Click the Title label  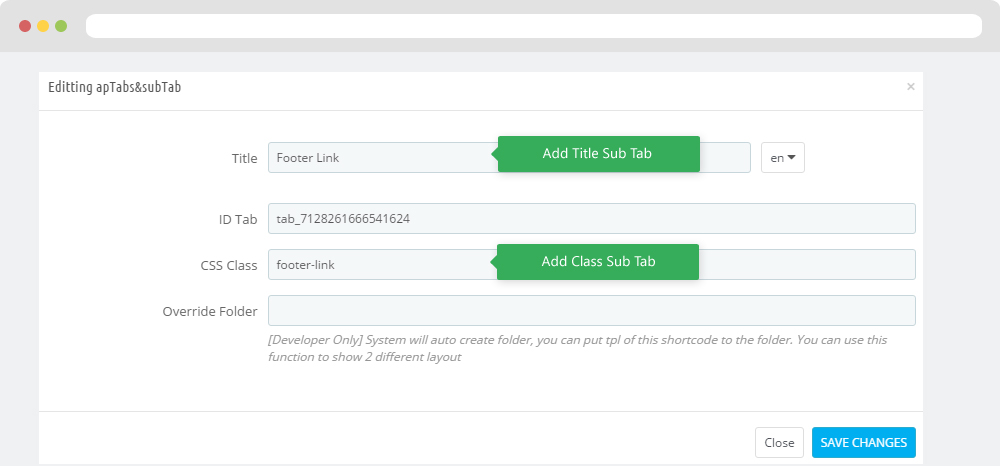(x=244, y=158)
